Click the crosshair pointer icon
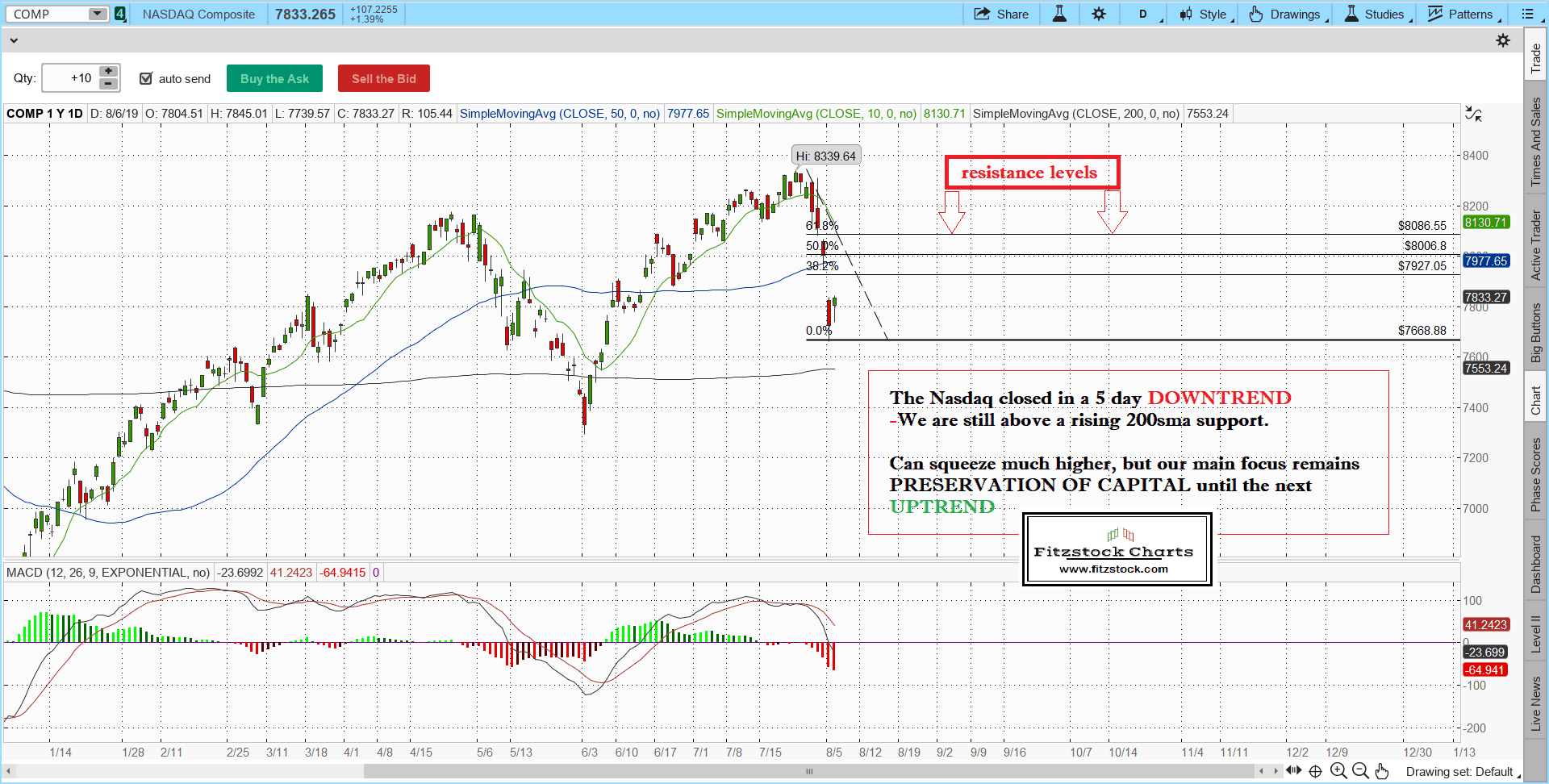The height and width of the screenshot is (784, 1549). 1315,771
